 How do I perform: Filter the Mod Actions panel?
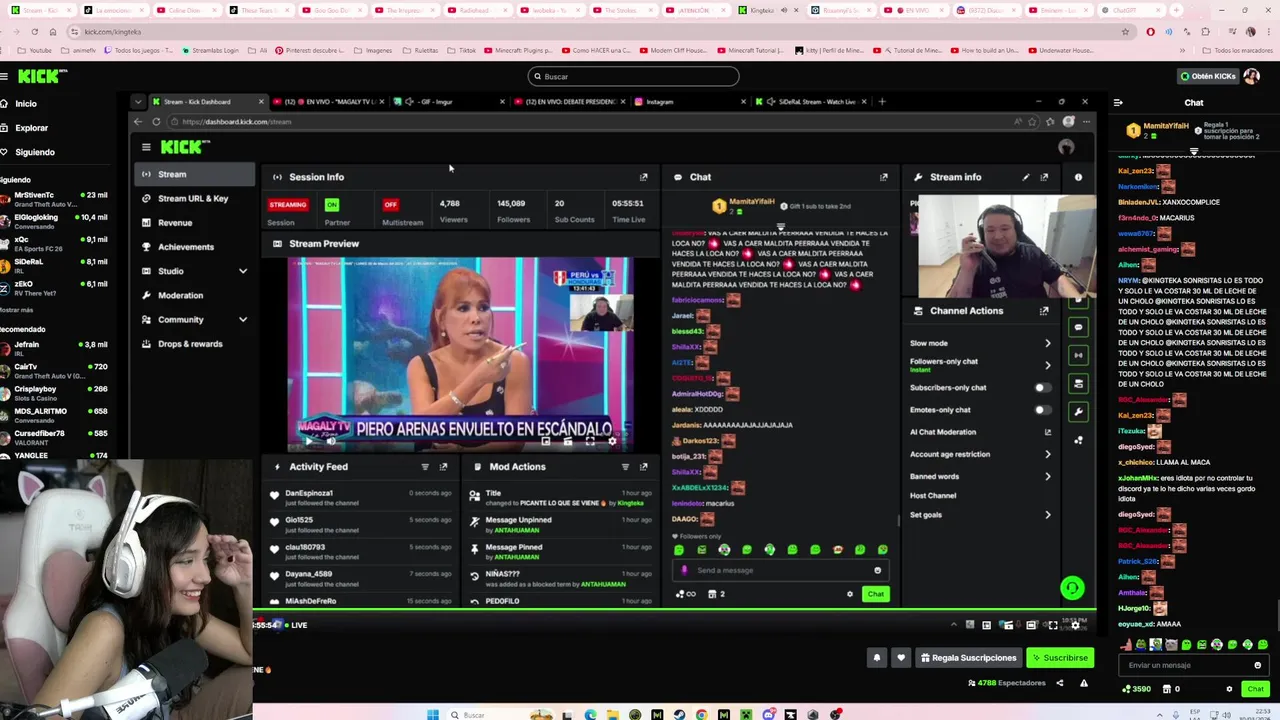[x=625, y=466]
